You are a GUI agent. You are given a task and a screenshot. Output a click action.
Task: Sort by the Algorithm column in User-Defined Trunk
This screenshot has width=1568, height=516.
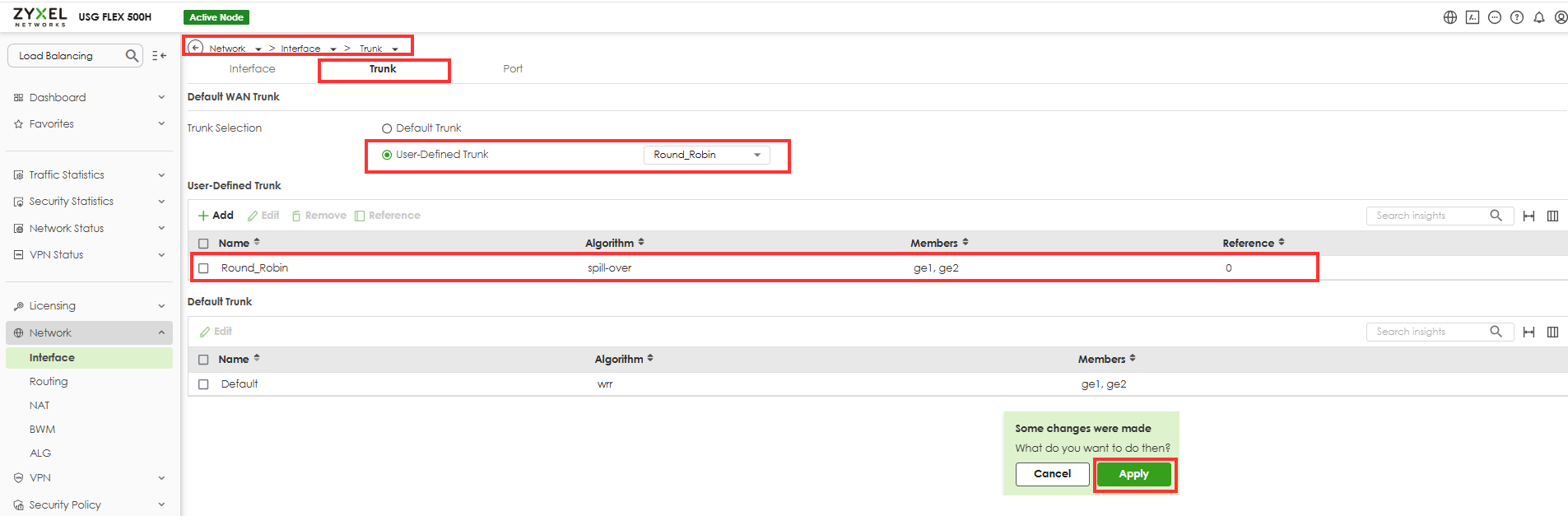coord(614,243)
